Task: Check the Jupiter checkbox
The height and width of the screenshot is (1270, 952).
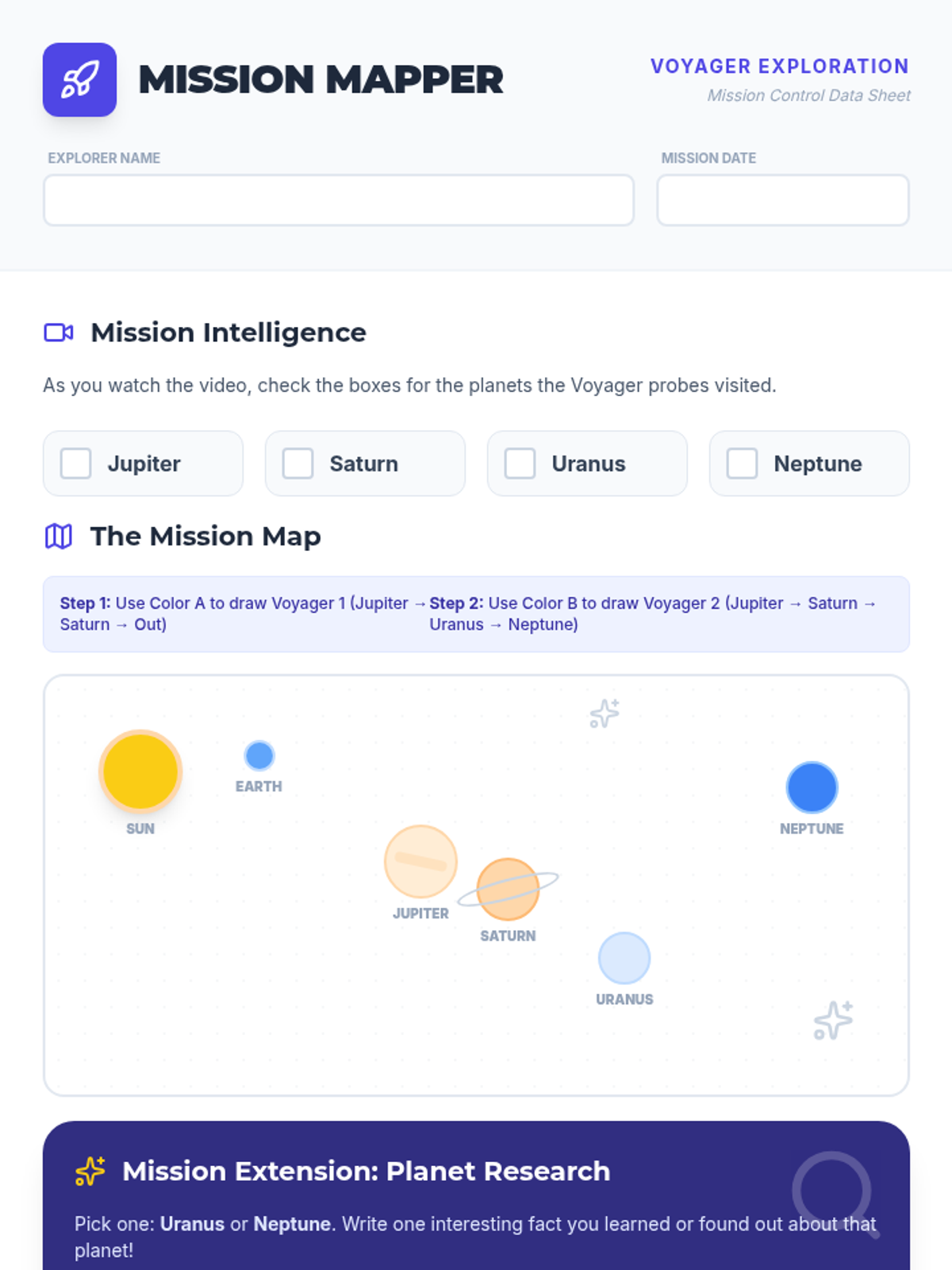Action: (x=76, y=464)
